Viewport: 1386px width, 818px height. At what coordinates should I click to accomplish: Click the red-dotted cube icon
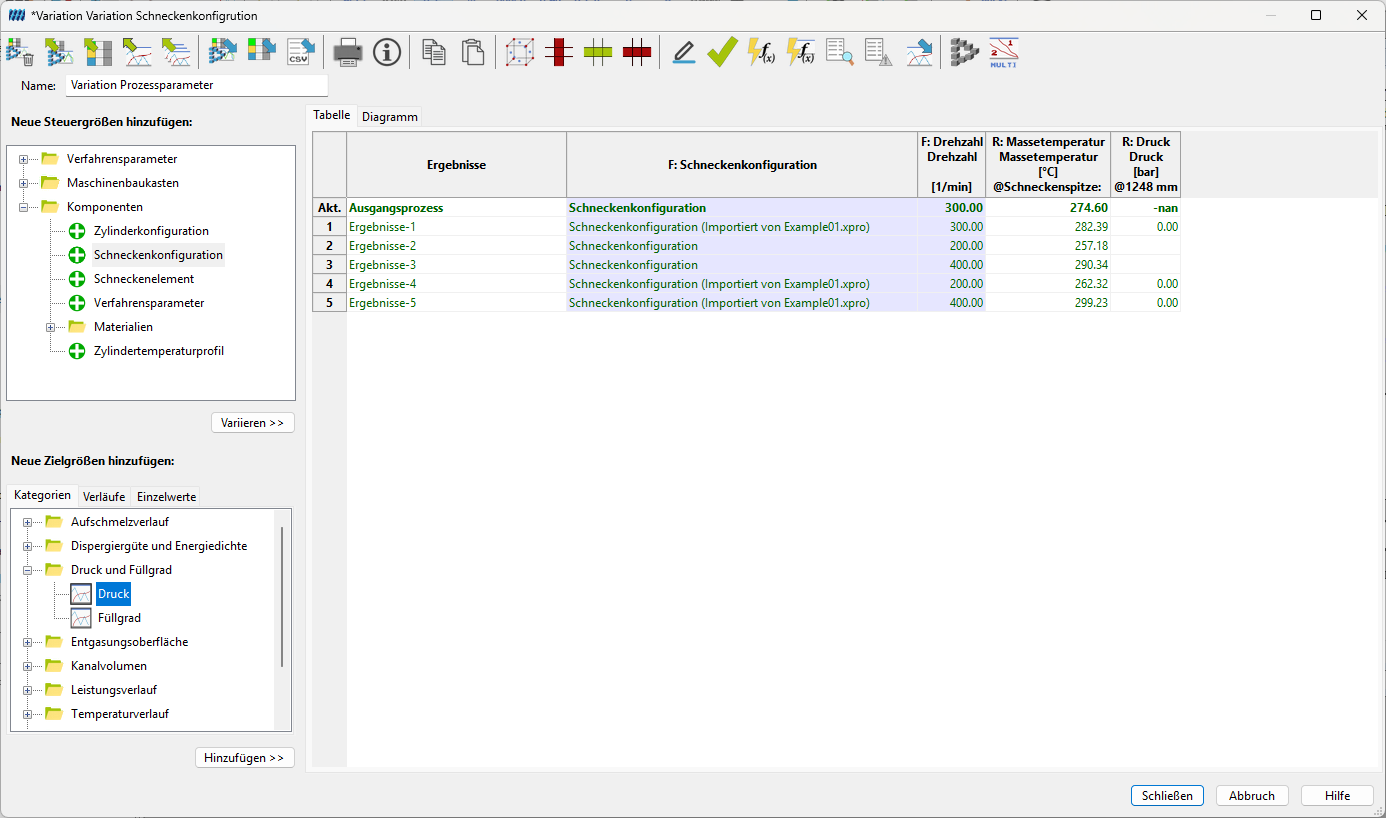(x=520, y=52)
